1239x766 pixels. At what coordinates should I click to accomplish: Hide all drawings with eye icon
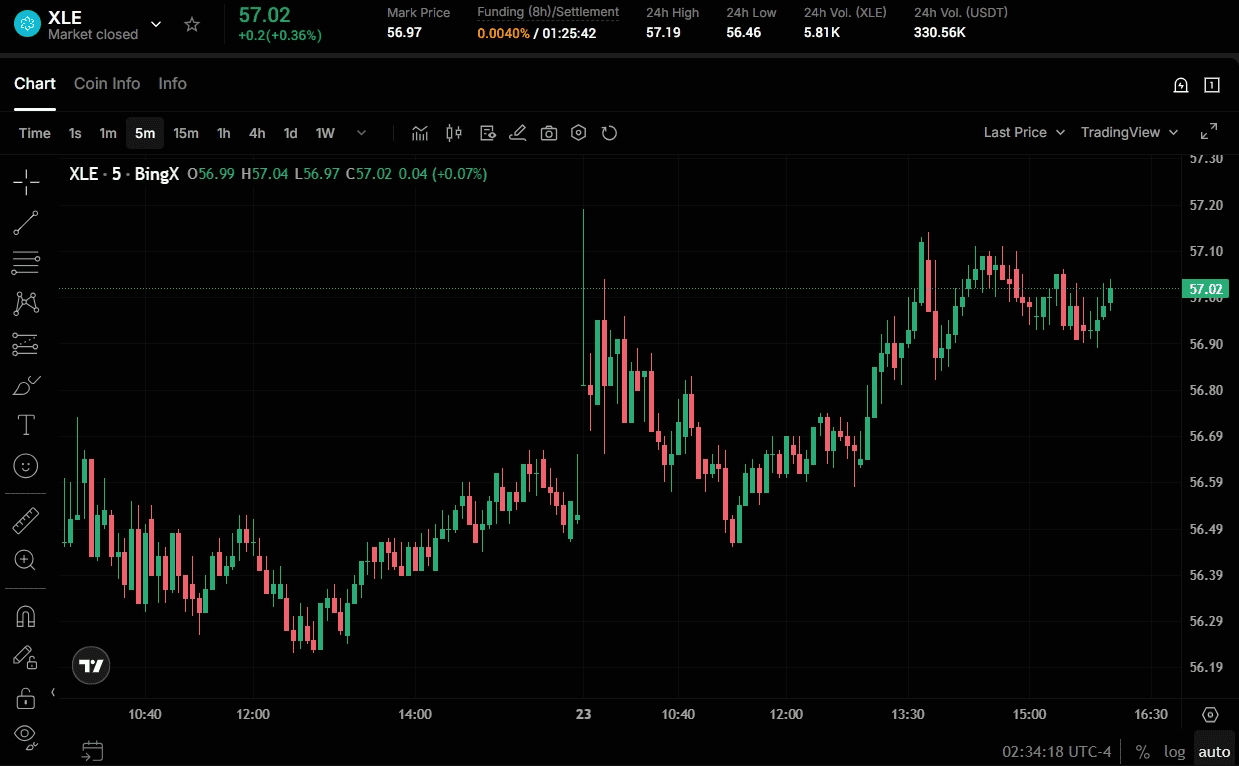26,736
